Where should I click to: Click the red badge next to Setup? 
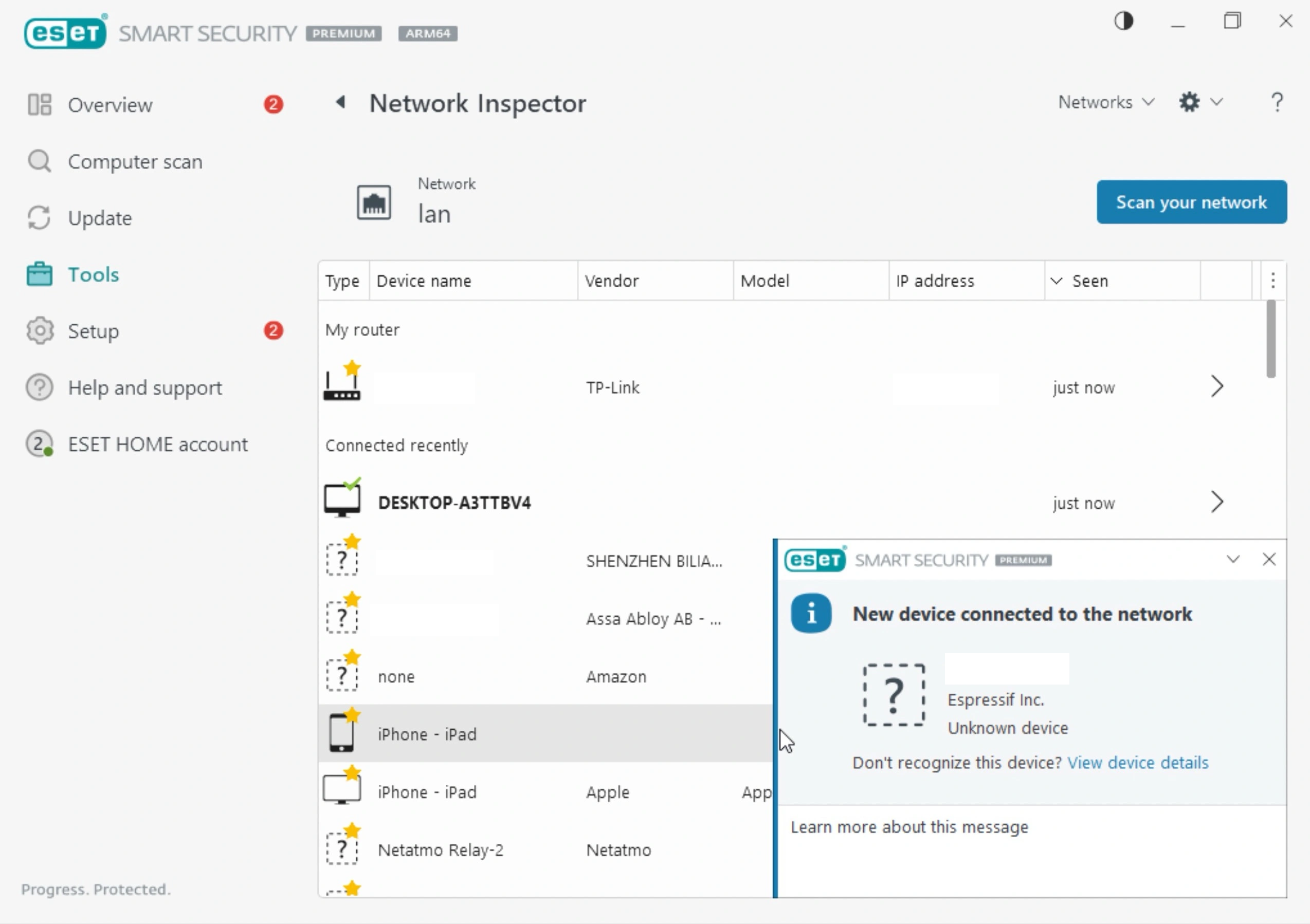coord(274,330)
